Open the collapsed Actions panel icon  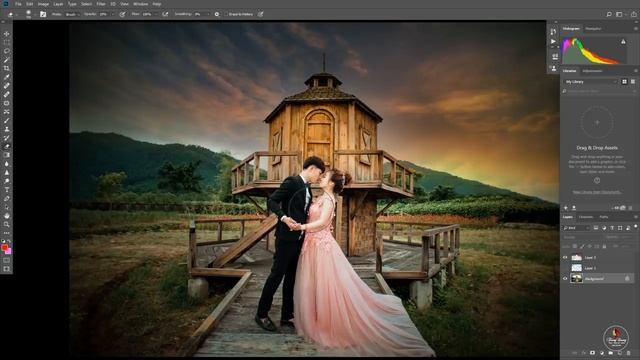coord(553,41)
